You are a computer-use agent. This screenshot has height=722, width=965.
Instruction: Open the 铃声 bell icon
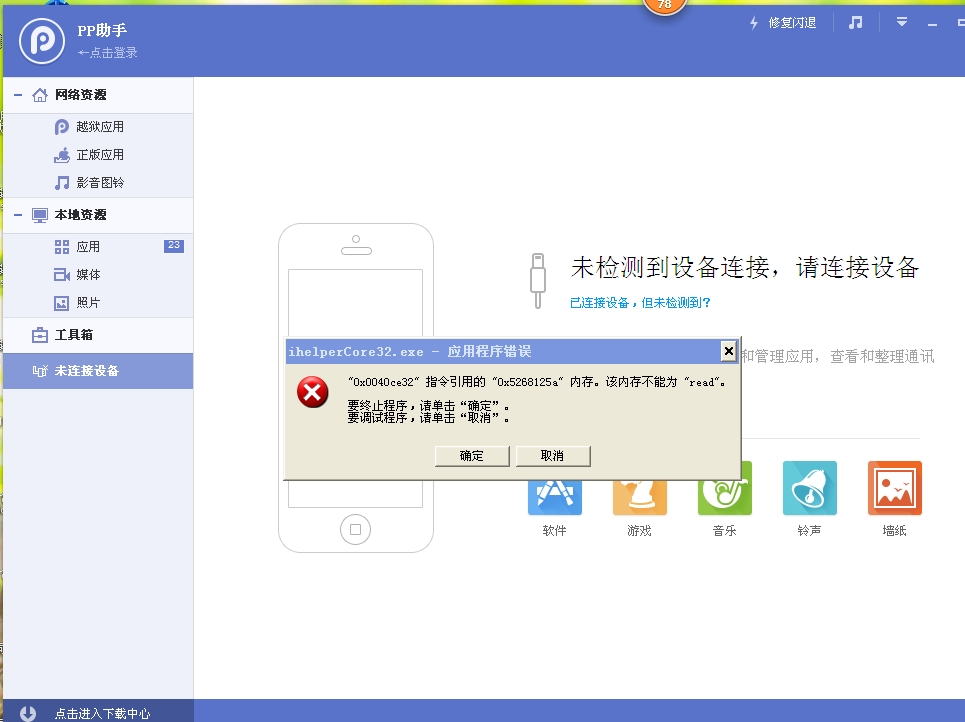(809, 488)
